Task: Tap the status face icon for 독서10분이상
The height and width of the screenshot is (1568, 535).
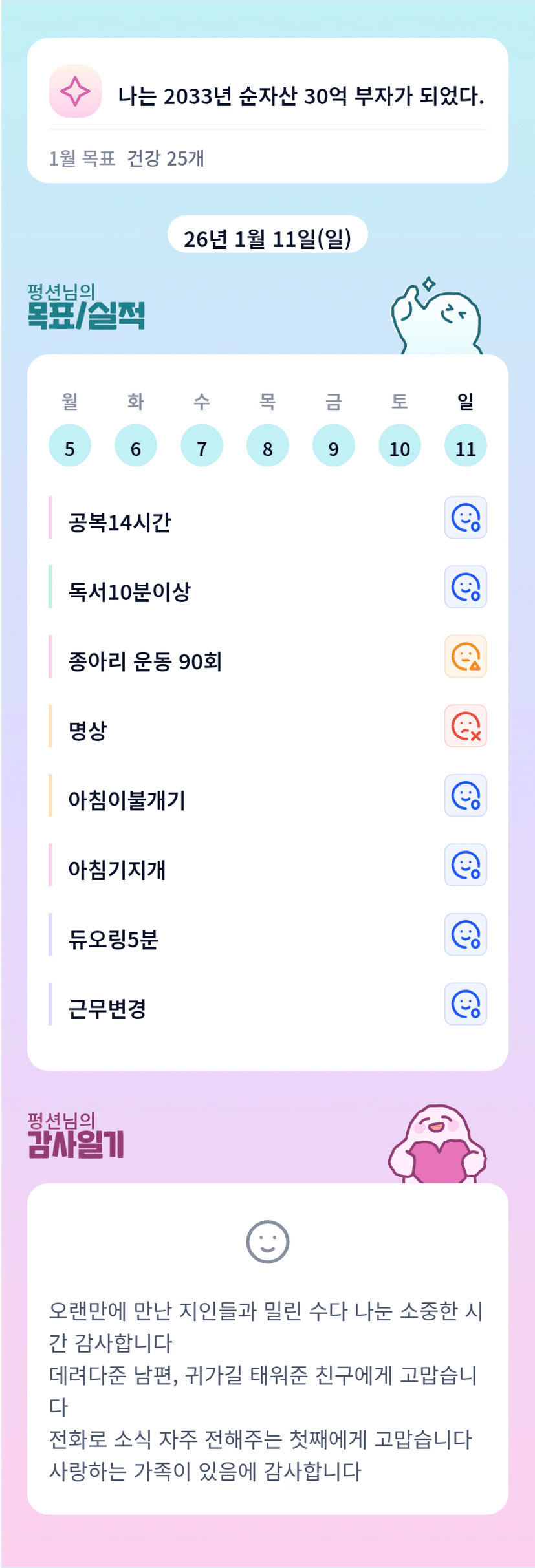Action: [465, 587]
